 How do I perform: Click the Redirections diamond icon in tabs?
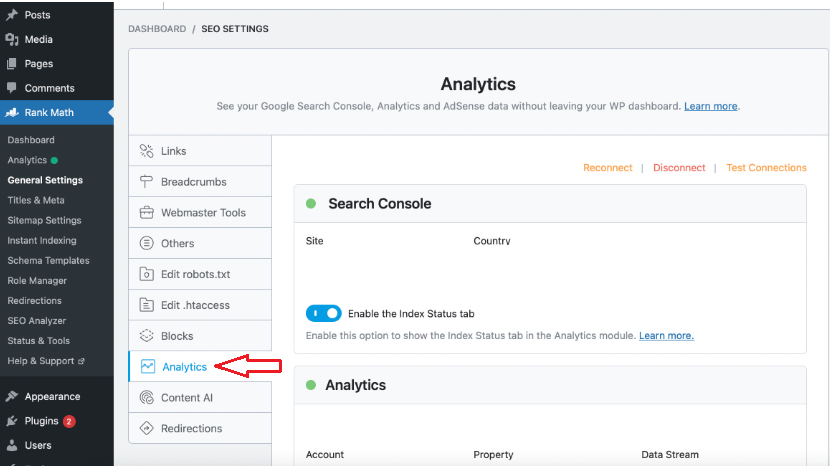pyautogui.click(x=147, y=428)
